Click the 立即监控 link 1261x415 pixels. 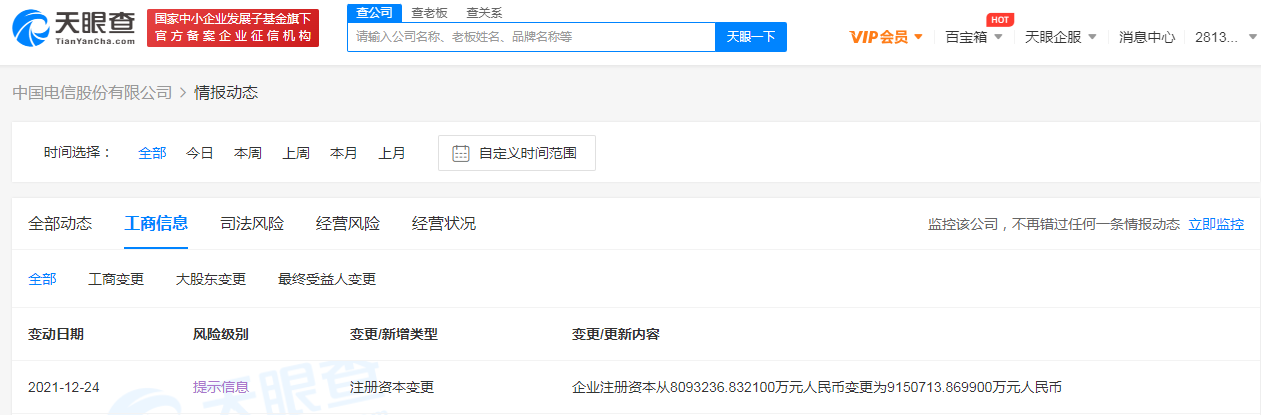[1216, 224]
